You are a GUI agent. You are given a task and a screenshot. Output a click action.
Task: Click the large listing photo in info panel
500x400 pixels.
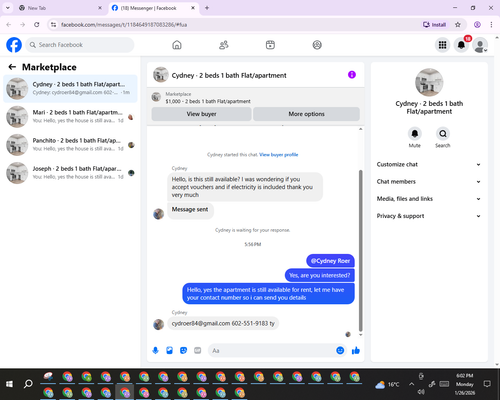point(429,83)
